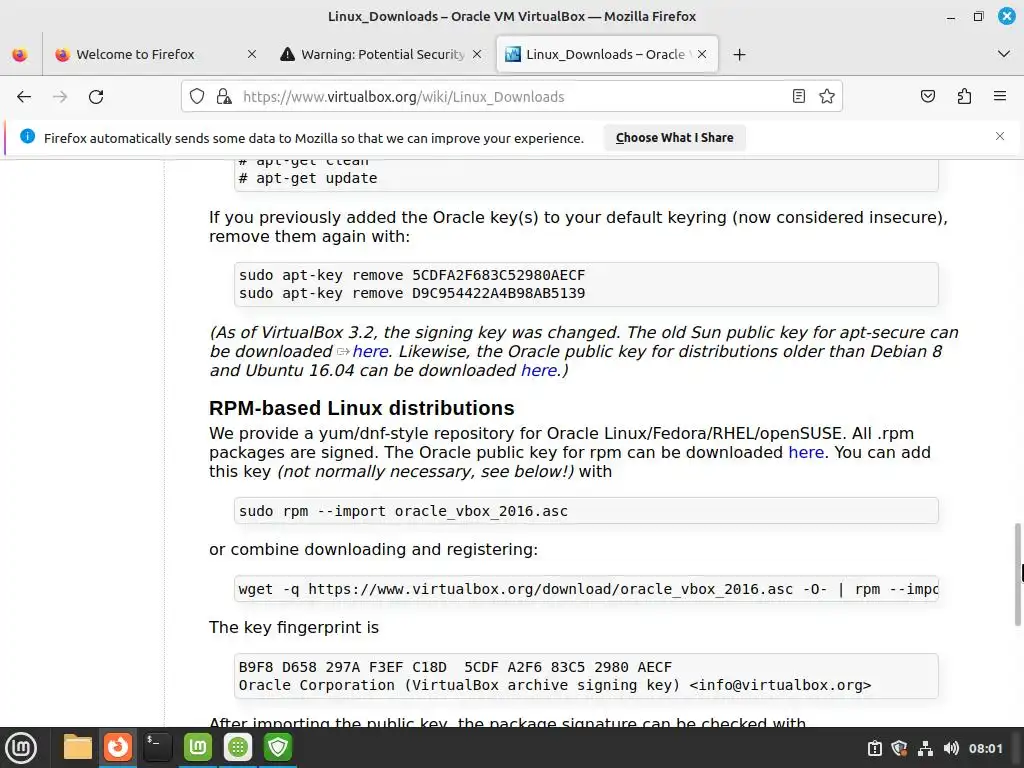Click the key fingerprint B9F8 D658 line
This screenshot has height=768, width=1024.
pyautogui.click(x=455, y=667)
